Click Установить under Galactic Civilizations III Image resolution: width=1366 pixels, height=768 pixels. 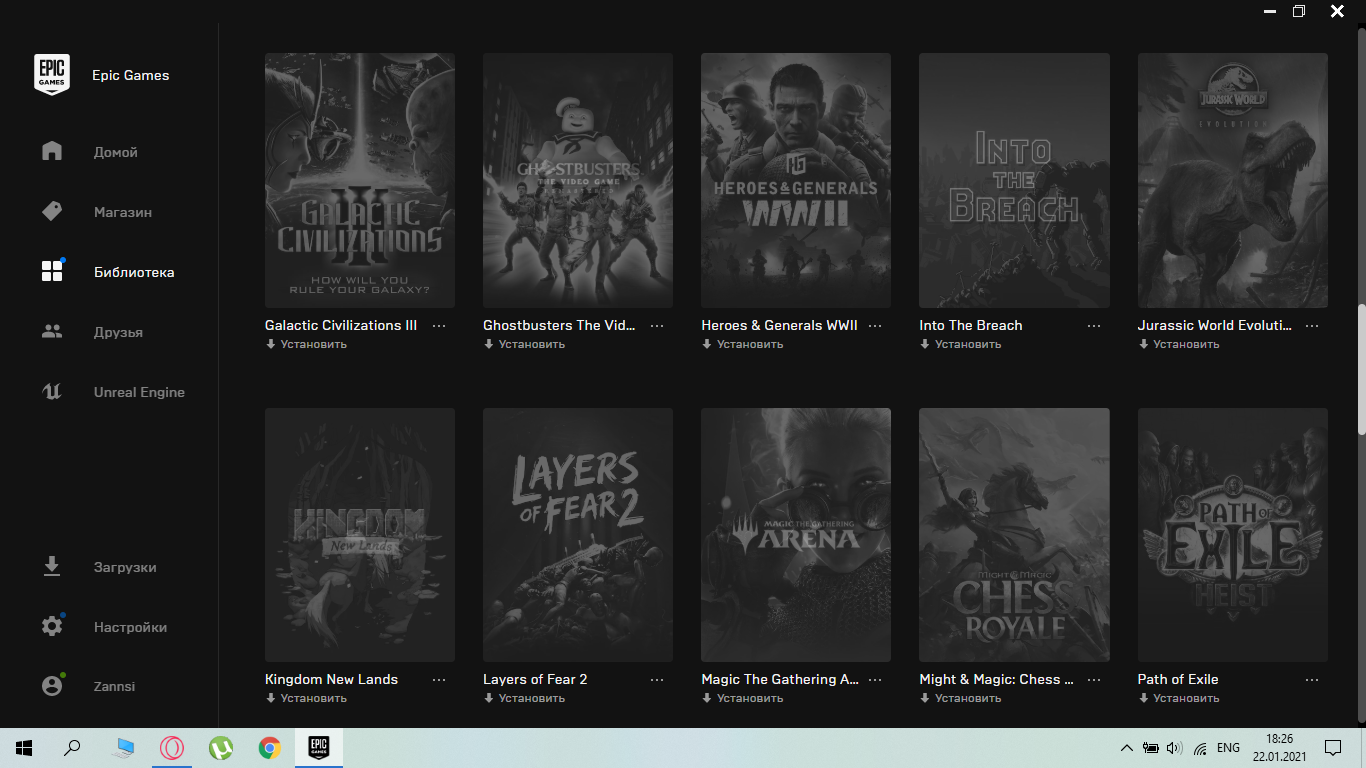pos(306,344)
